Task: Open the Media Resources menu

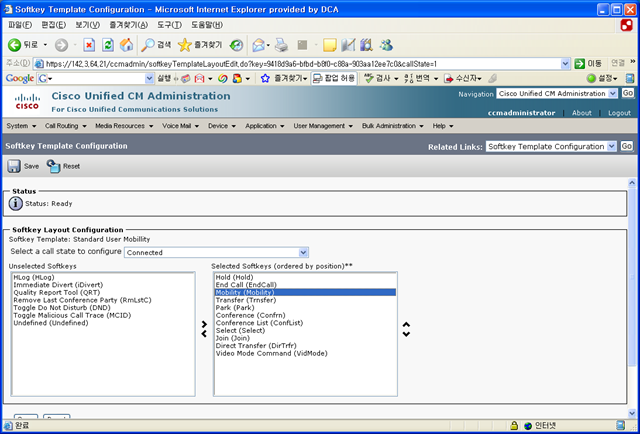Action: tap(124, 126)
